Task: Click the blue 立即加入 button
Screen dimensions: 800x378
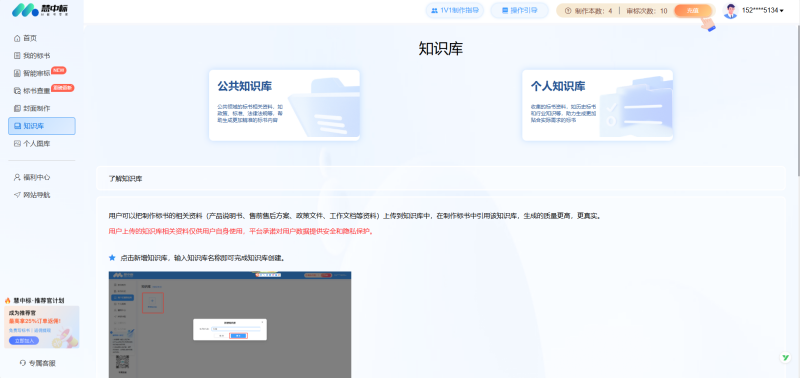Action: (24, 341)
